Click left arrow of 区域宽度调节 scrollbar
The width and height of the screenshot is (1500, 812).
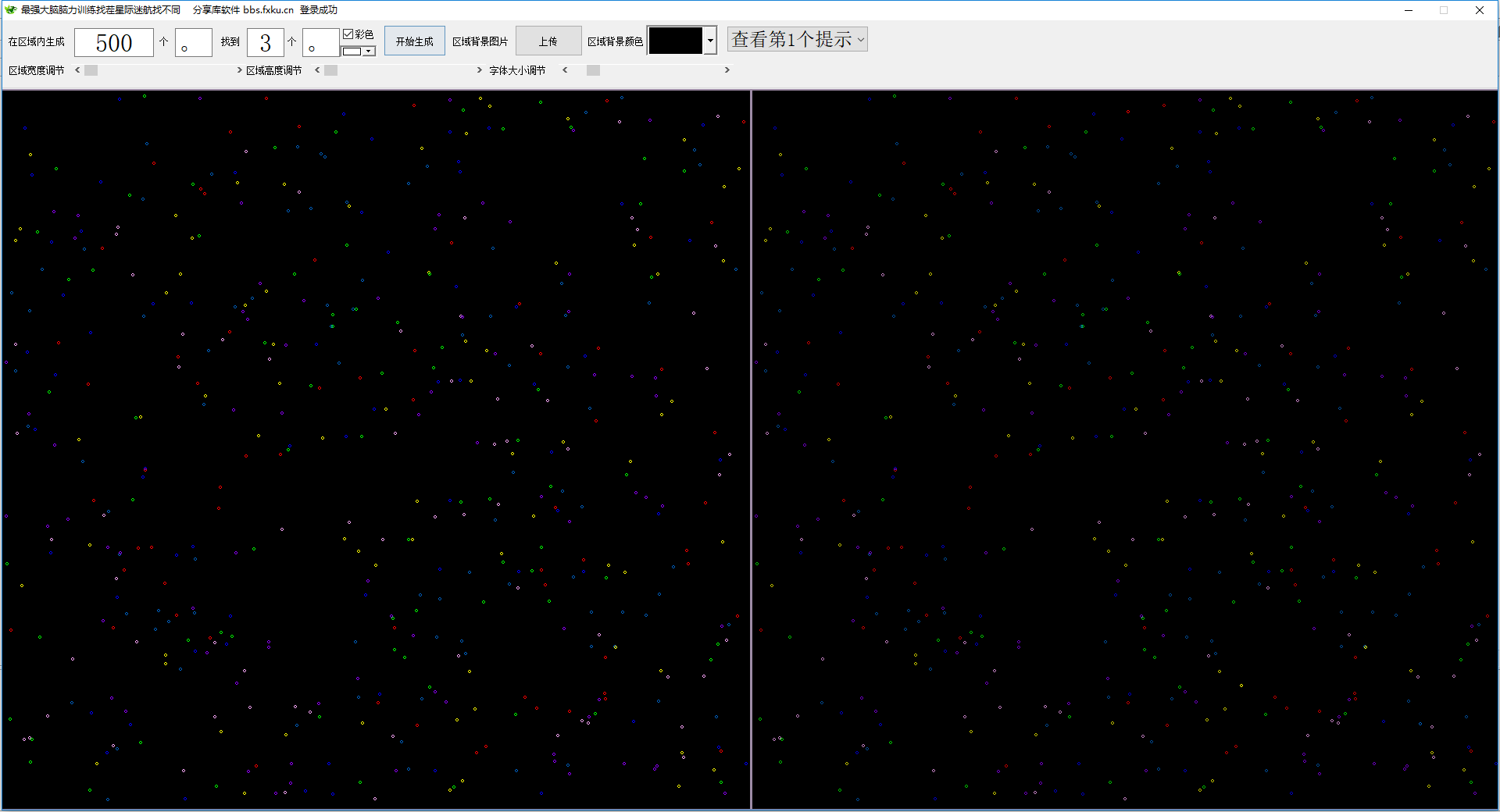77,70
